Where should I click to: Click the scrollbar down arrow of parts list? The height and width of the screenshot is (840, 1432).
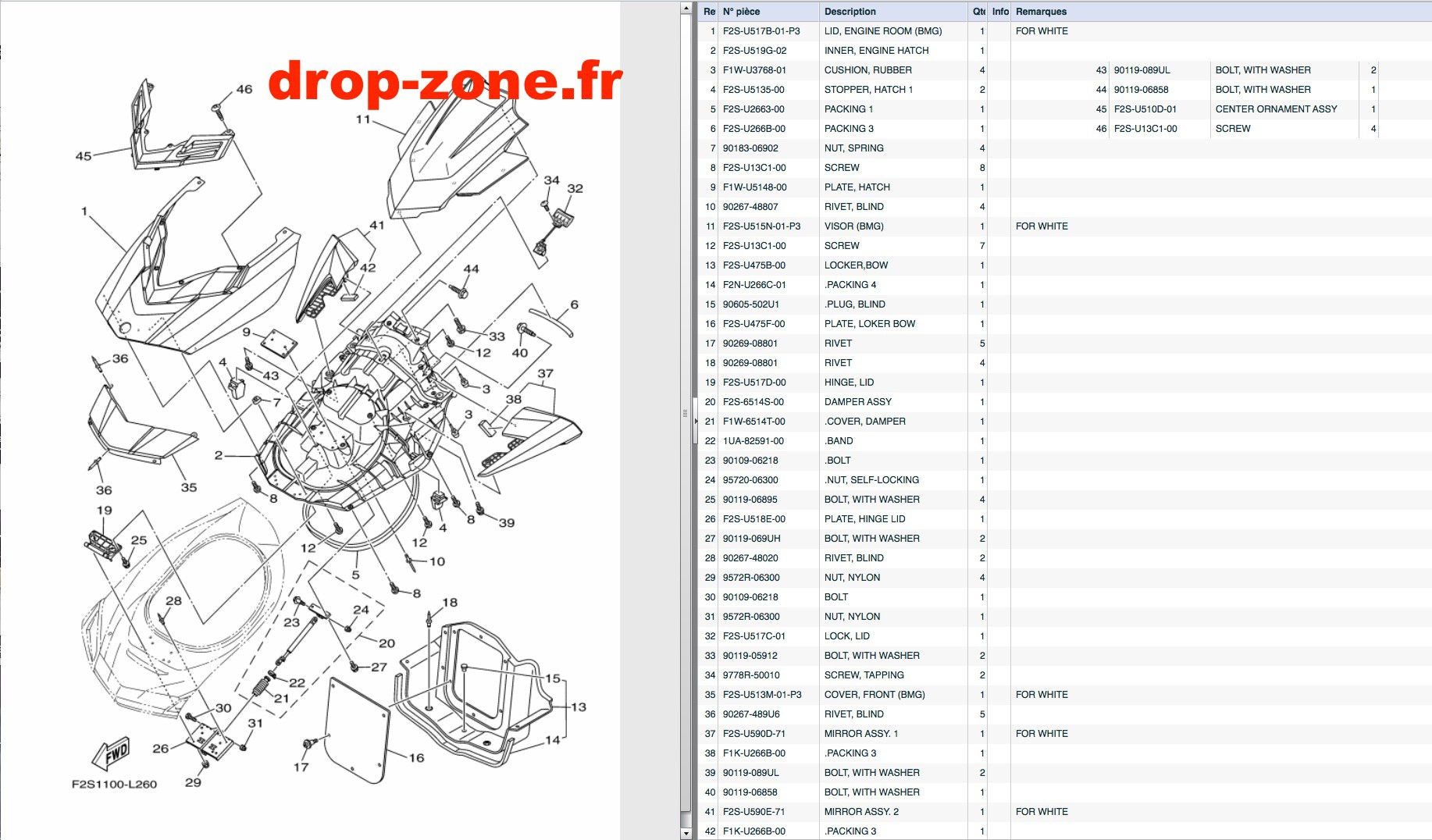(686, 834)
